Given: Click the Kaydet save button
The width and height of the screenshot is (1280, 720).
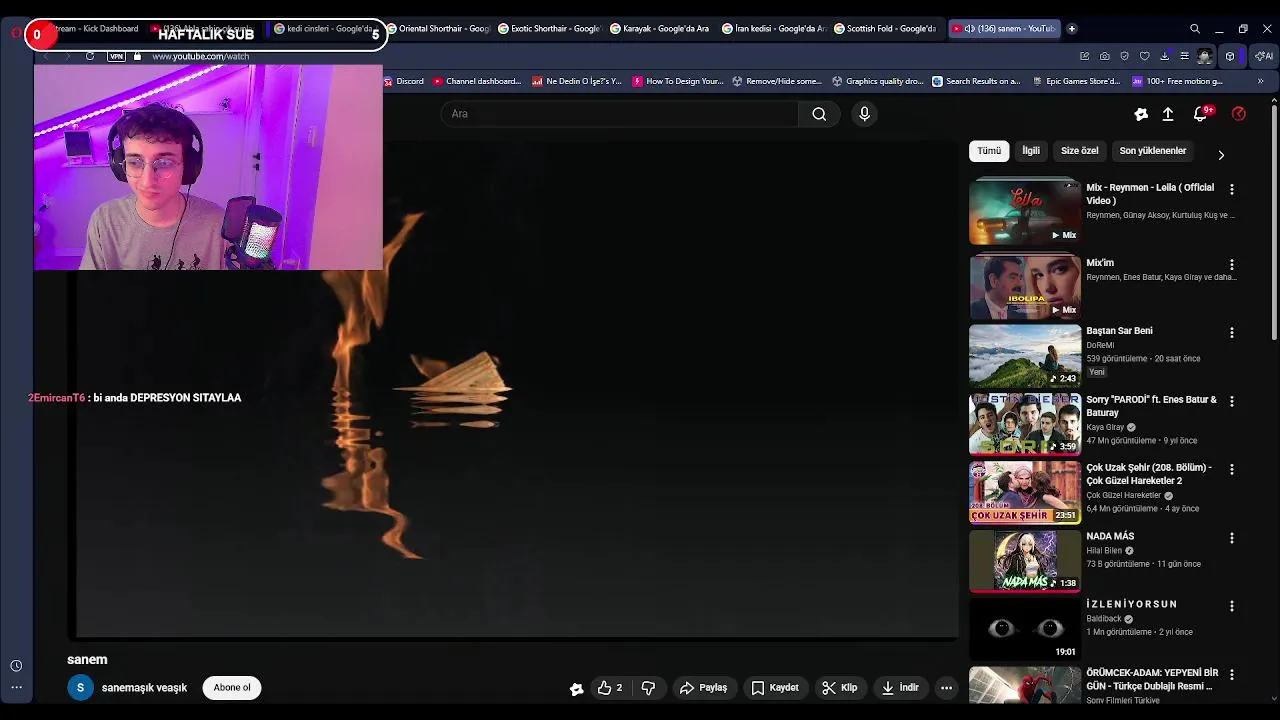Looking at the screenshot, I should click(x=775, y=688).
